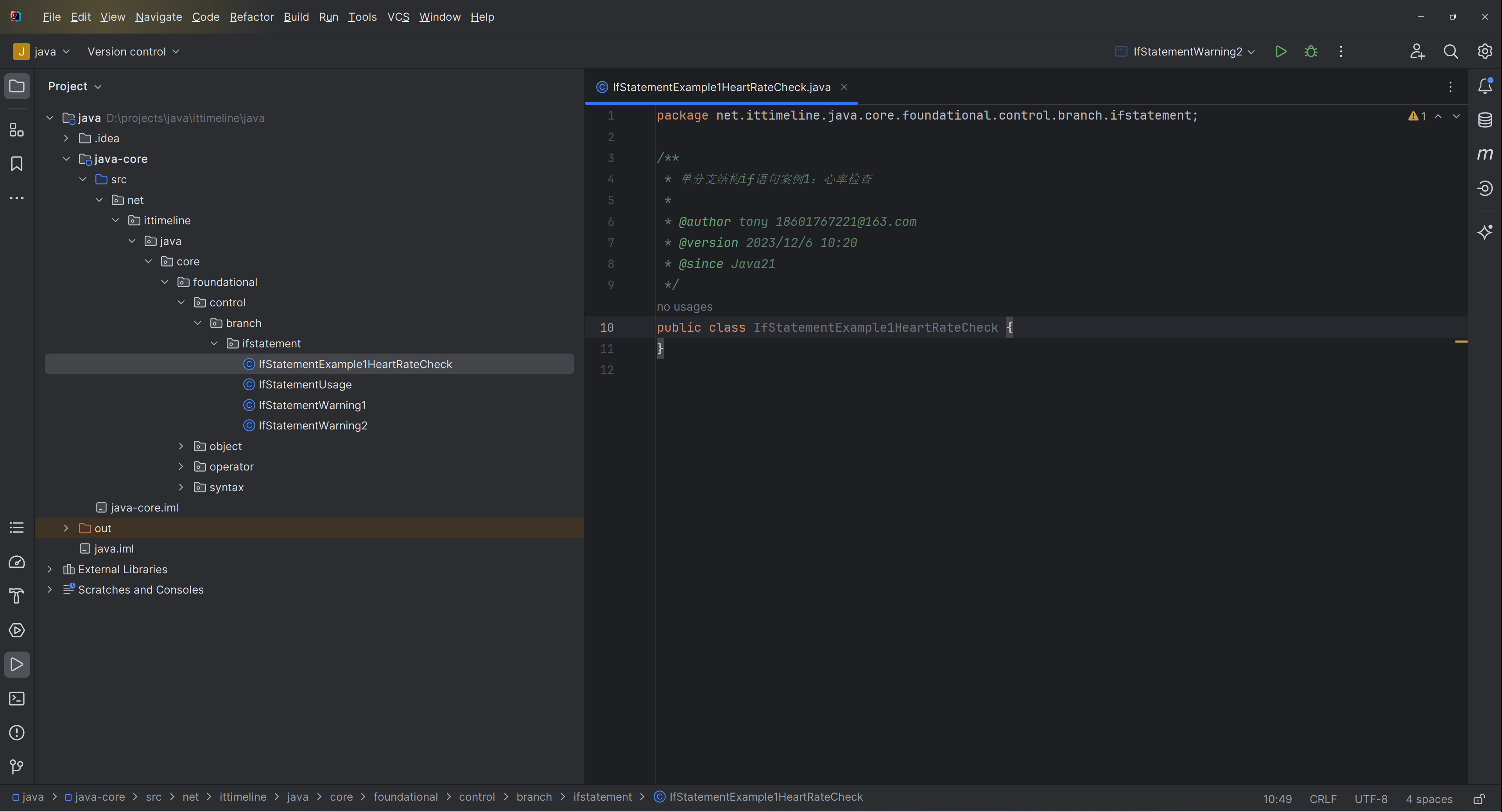Open the Terminal tool window
The height and width of the screenshot is (812, 1502).
[x=17, y=698]
